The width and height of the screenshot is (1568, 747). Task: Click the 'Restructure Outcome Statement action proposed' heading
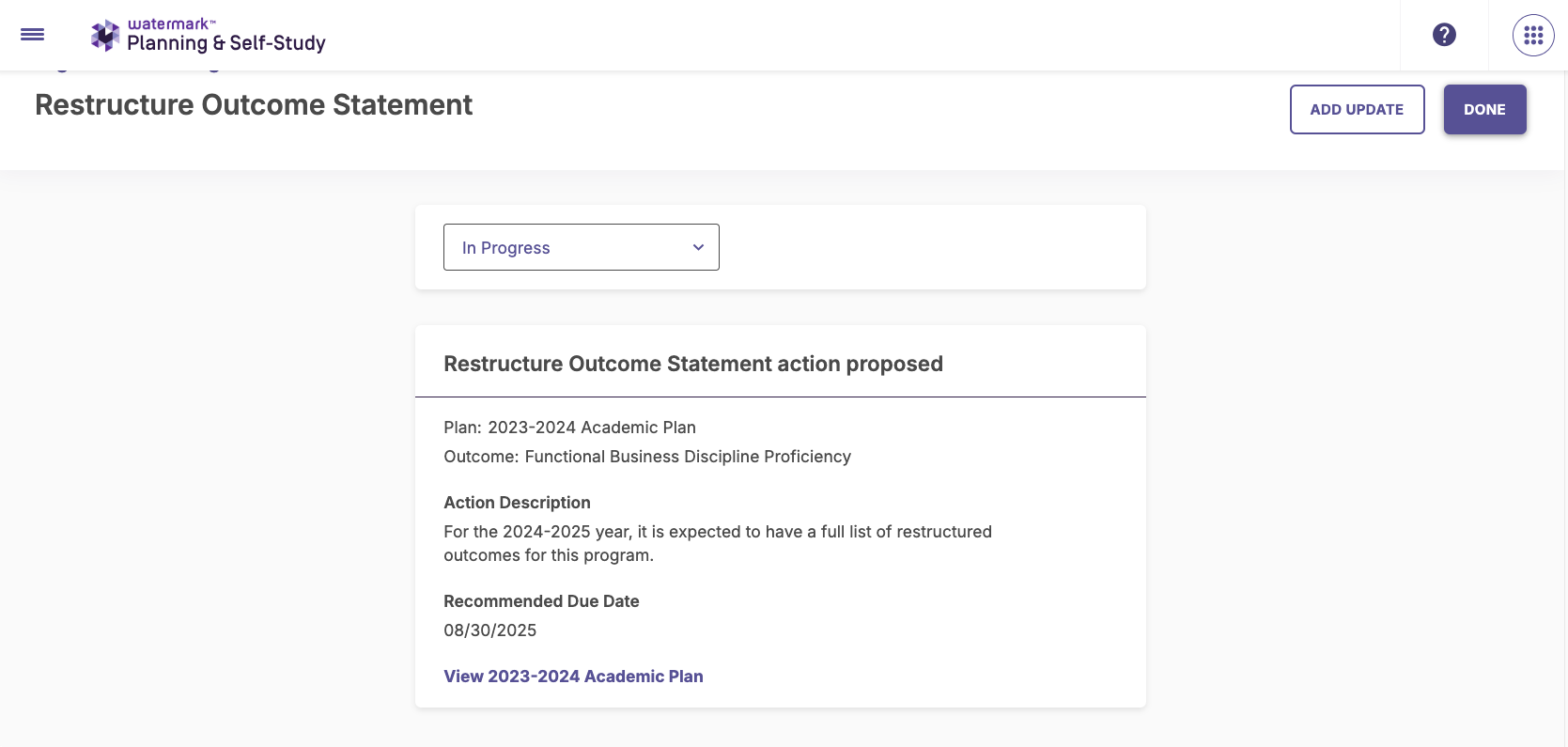pyautogui.click(x=693, y=364)
